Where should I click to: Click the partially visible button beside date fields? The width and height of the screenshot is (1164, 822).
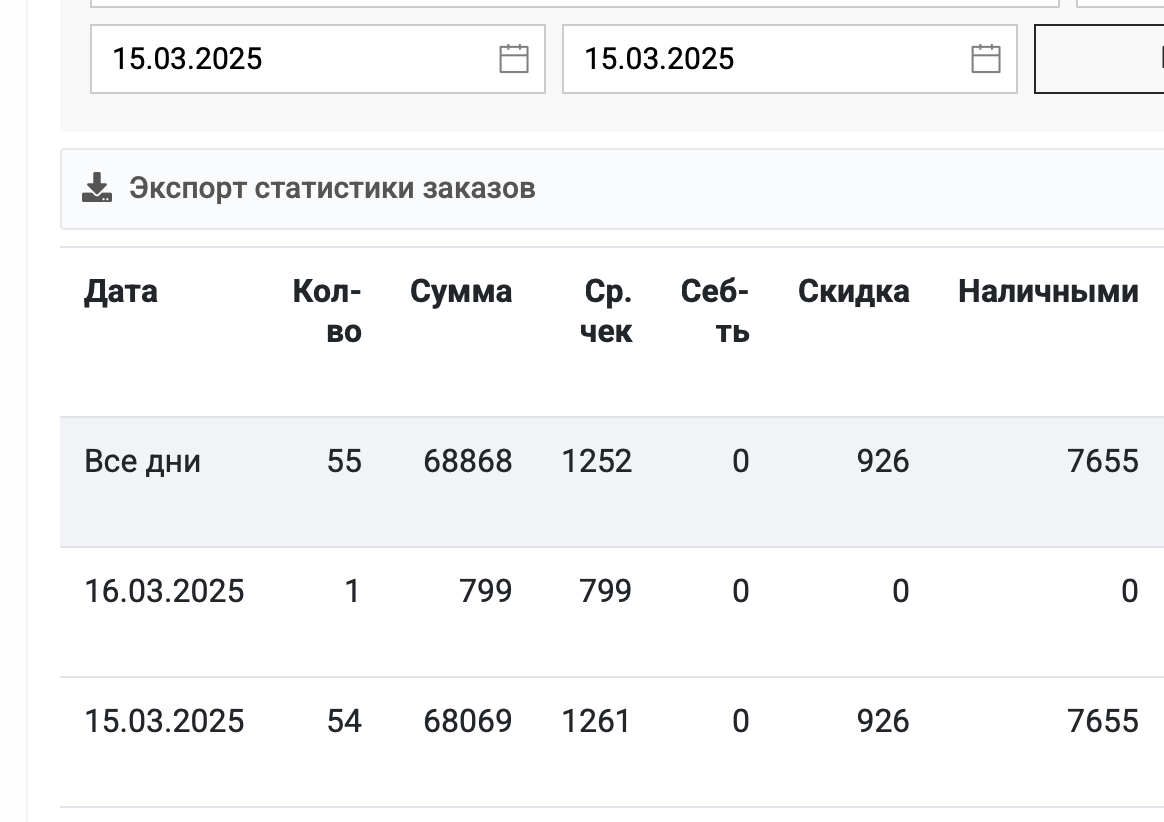point(1099,59)
